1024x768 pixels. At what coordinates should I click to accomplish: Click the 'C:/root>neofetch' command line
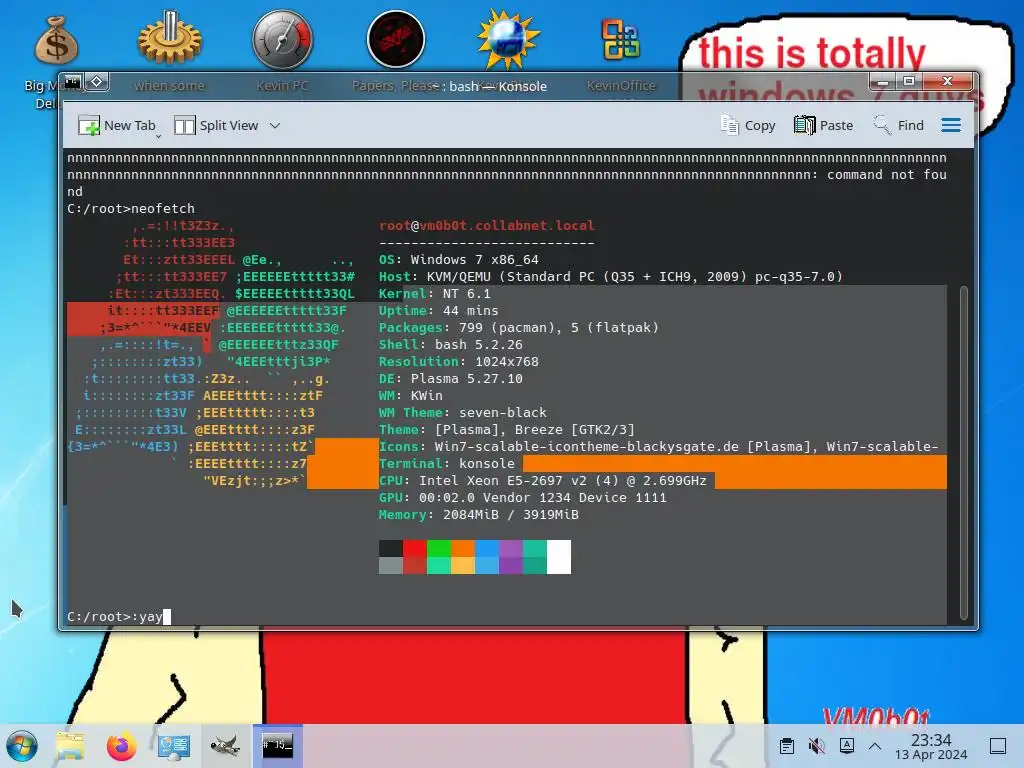(131, 208)
